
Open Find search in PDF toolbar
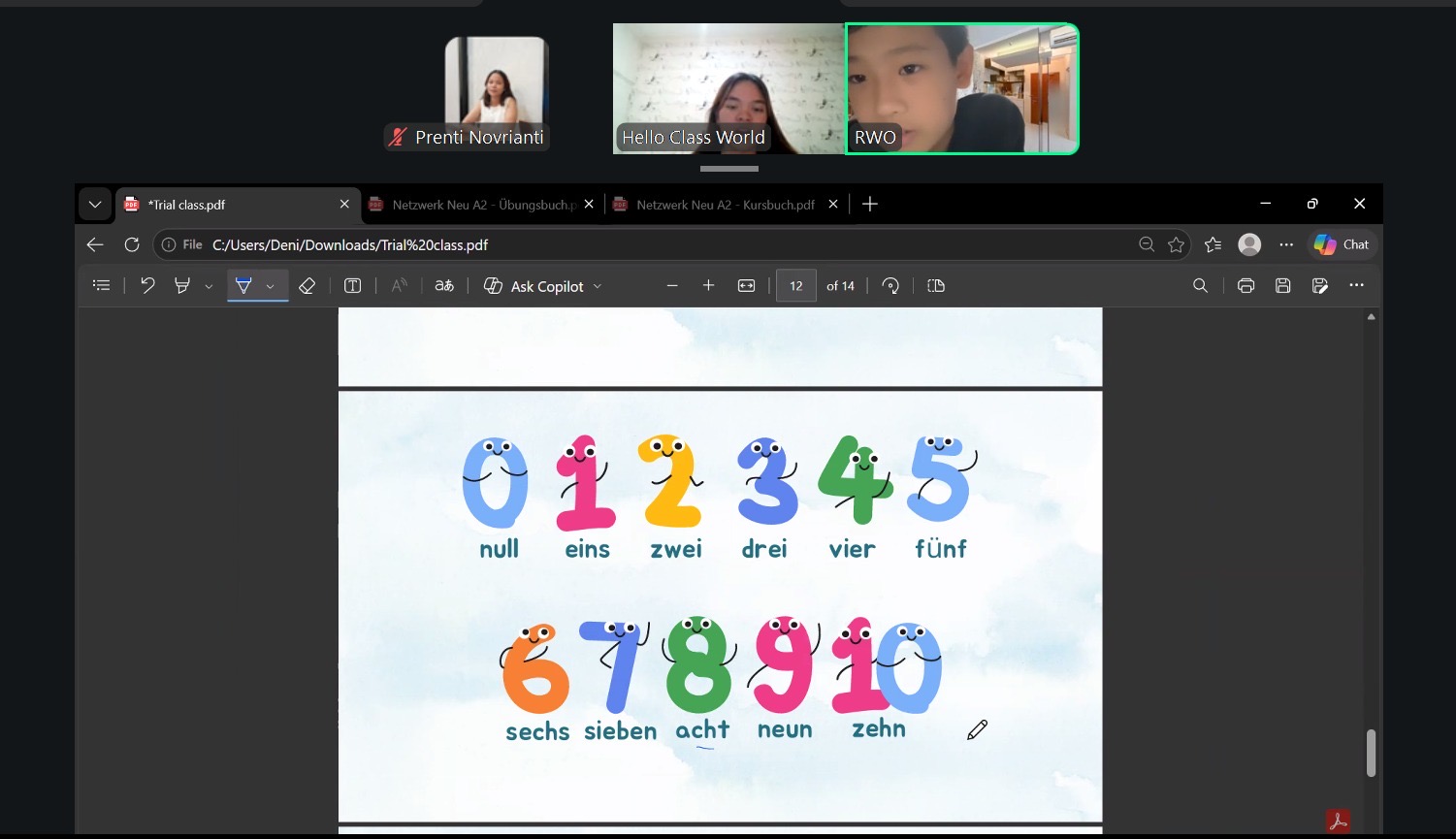[1200, 286]
